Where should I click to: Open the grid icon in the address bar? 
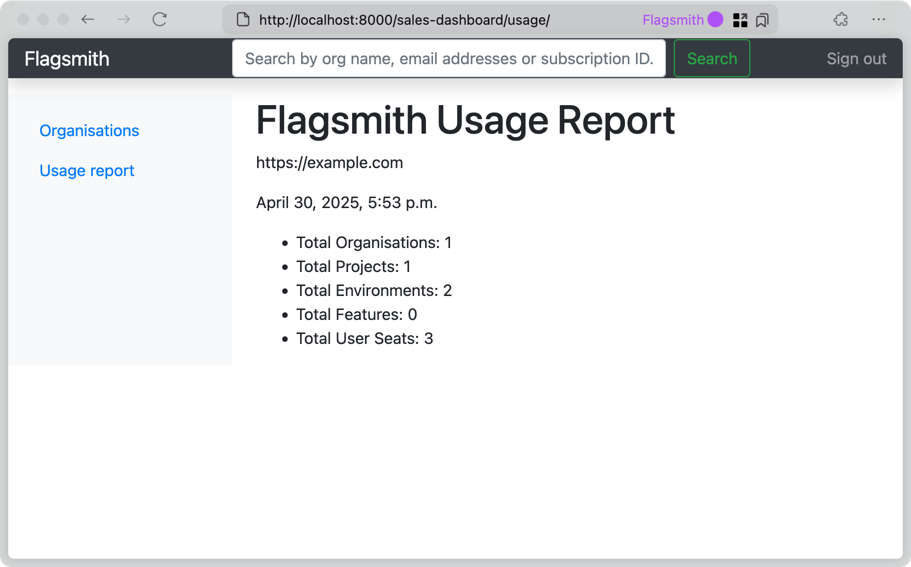point(740,20)
